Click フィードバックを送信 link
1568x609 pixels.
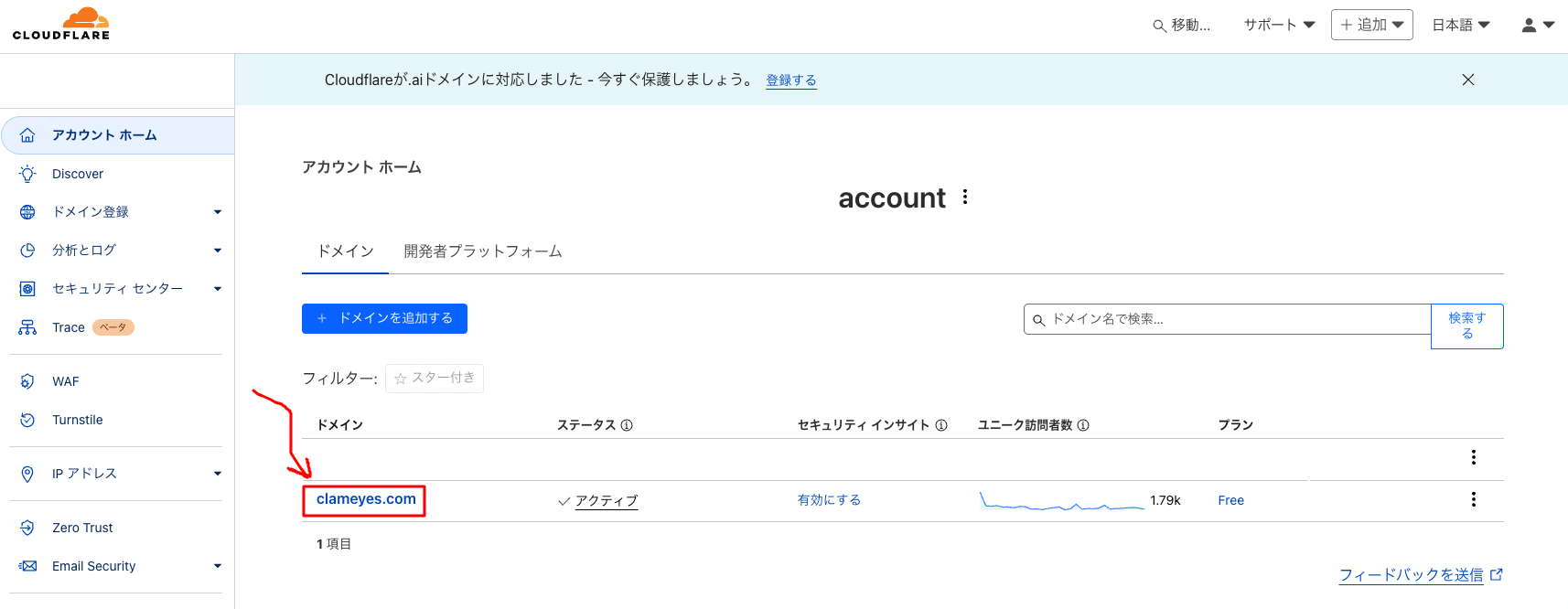tap(1411, 574)
